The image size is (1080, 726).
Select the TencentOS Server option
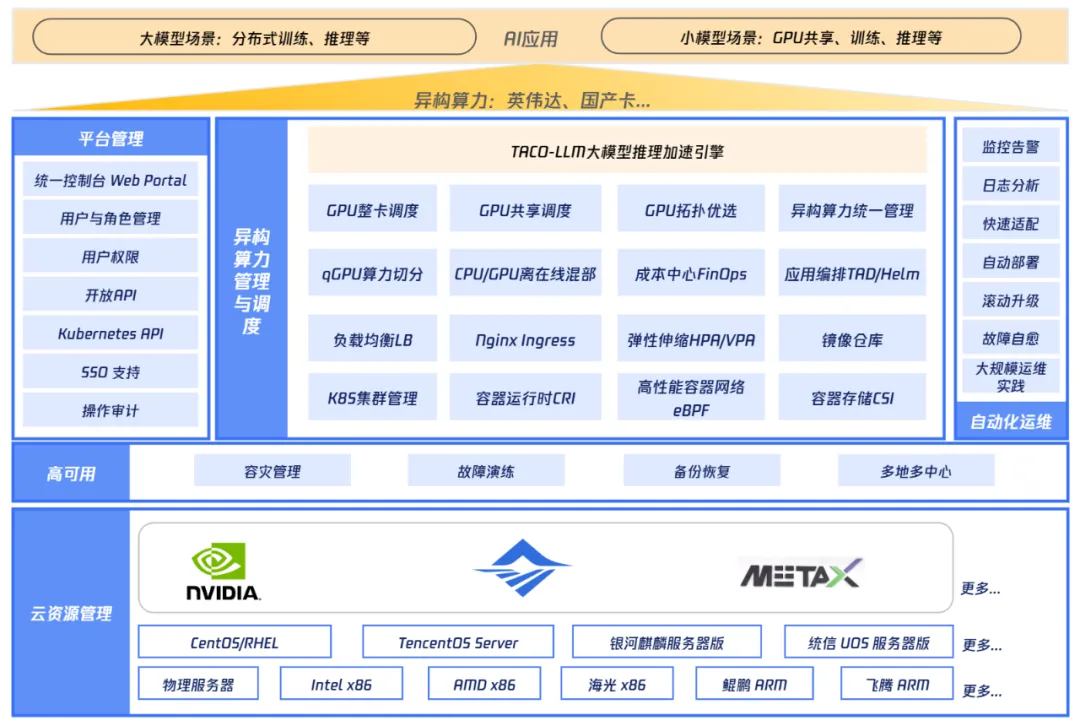click(x=459, y=642)
